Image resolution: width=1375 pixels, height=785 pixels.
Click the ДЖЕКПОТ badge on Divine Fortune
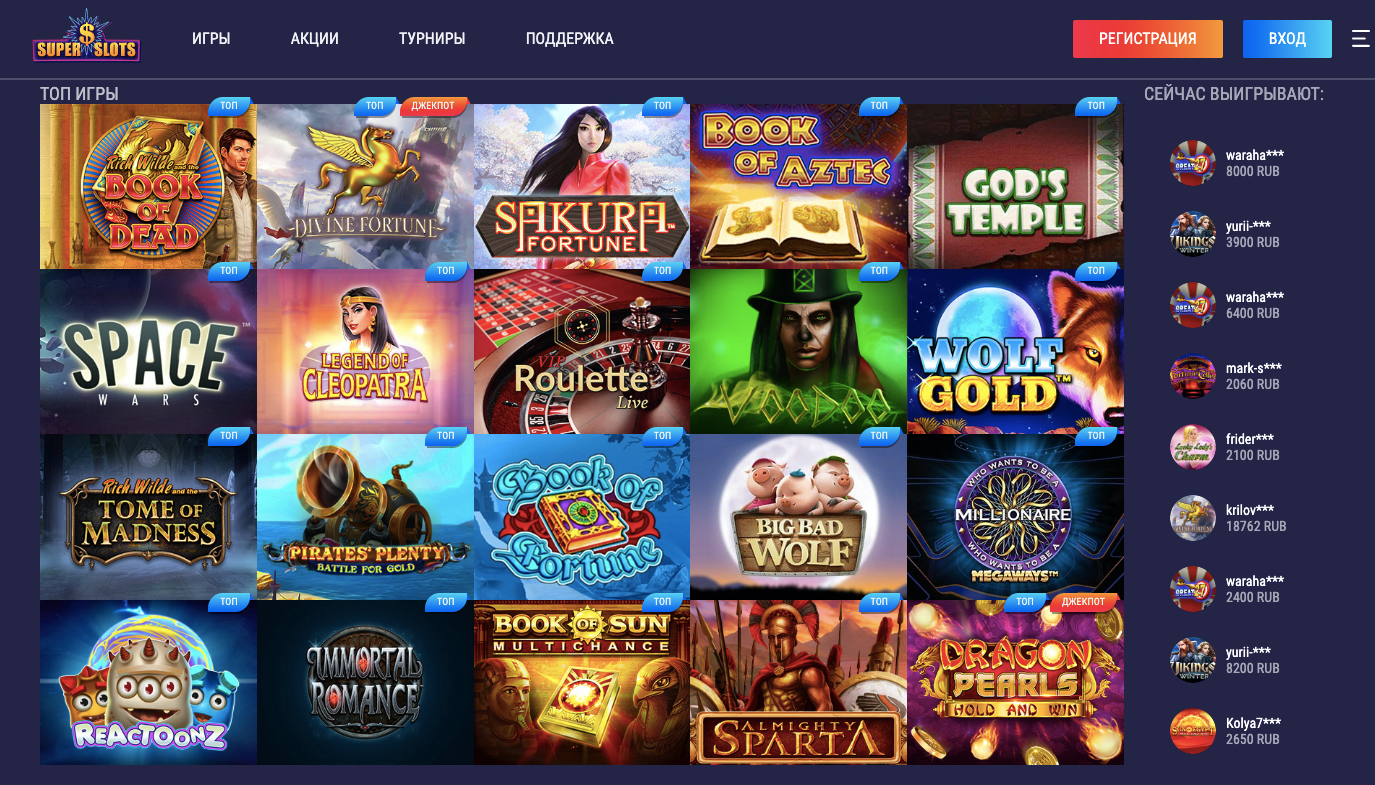434,106
